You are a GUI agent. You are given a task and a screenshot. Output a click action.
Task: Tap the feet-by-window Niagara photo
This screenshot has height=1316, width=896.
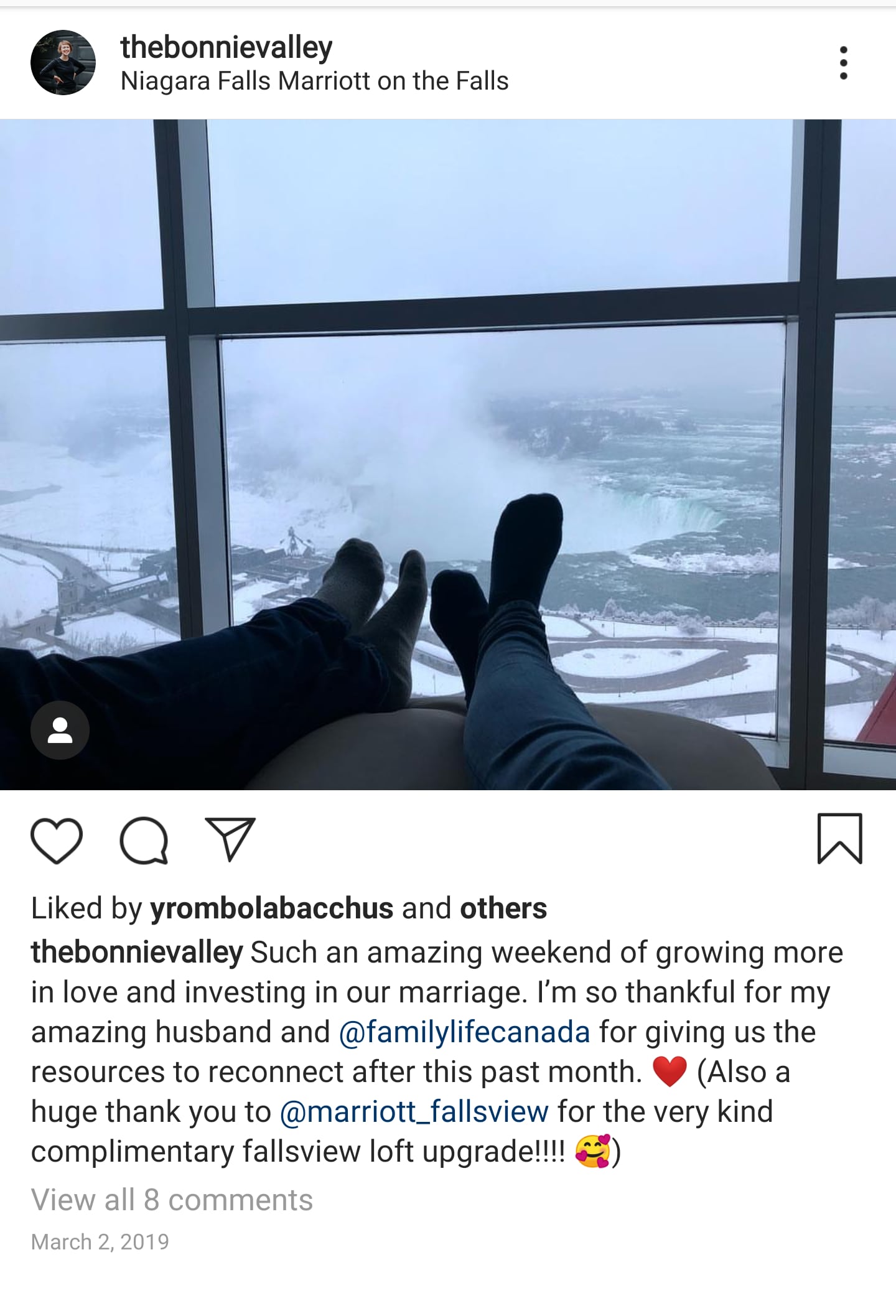tap(448, 454)
